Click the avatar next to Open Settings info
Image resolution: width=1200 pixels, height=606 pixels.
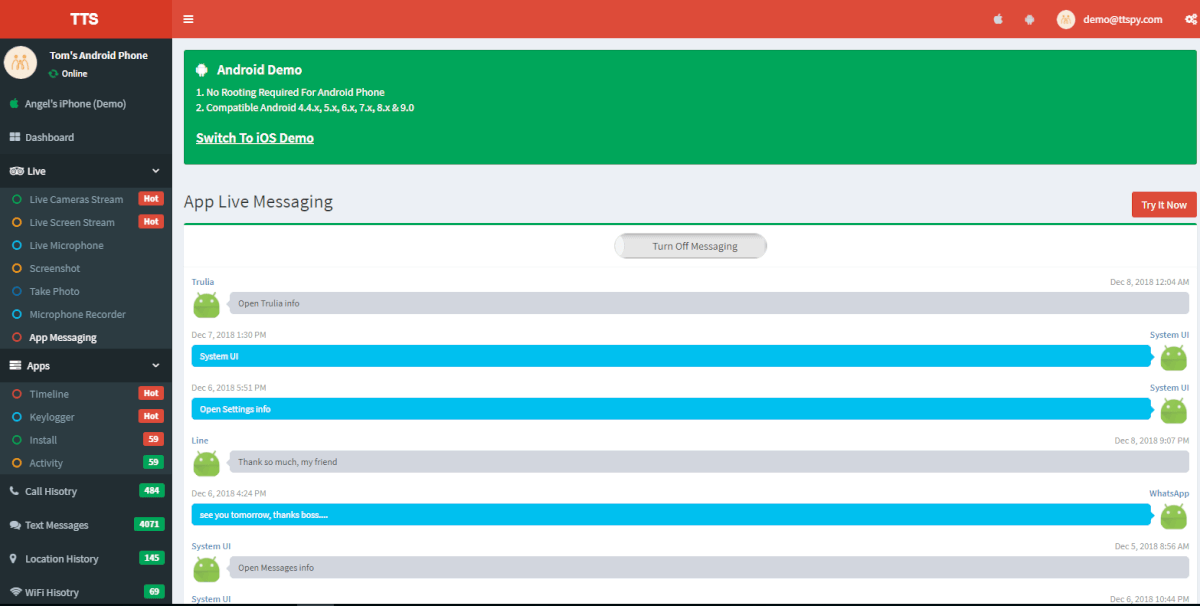pyautogui.click(x=1173, y=409)
